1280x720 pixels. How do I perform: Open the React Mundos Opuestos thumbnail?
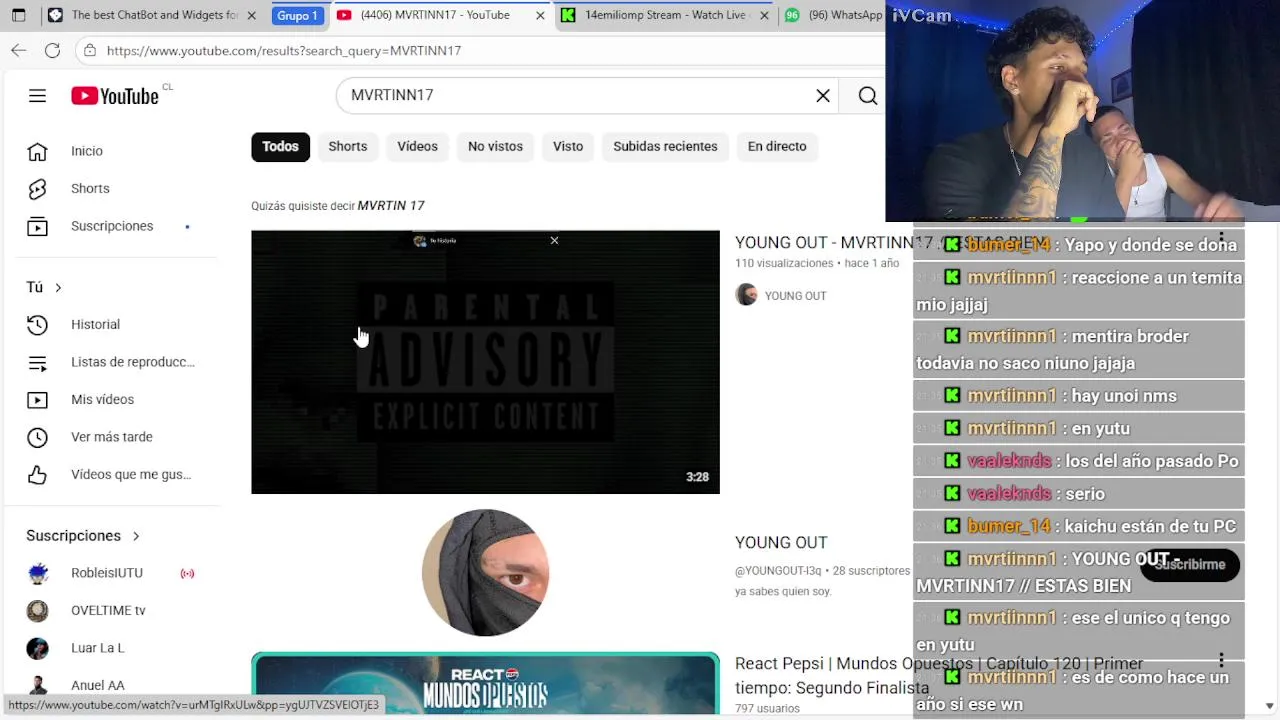click(x=485, y=684)
